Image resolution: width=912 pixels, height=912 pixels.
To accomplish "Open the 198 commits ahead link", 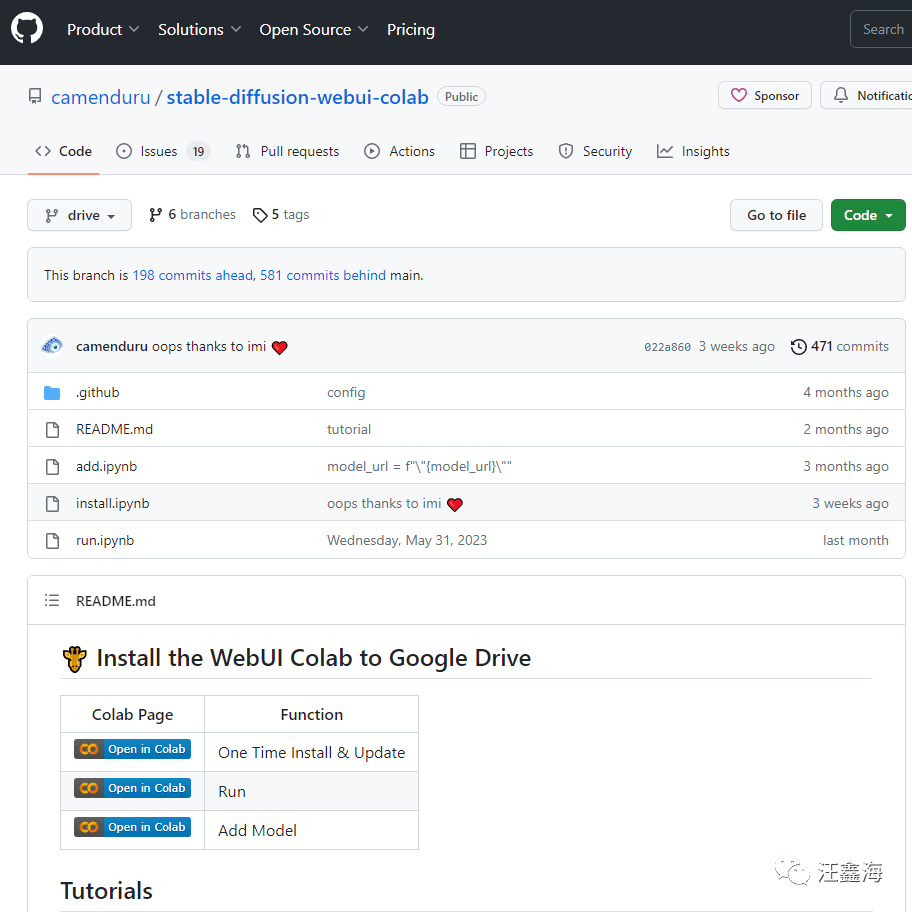I will click(193, 275).
